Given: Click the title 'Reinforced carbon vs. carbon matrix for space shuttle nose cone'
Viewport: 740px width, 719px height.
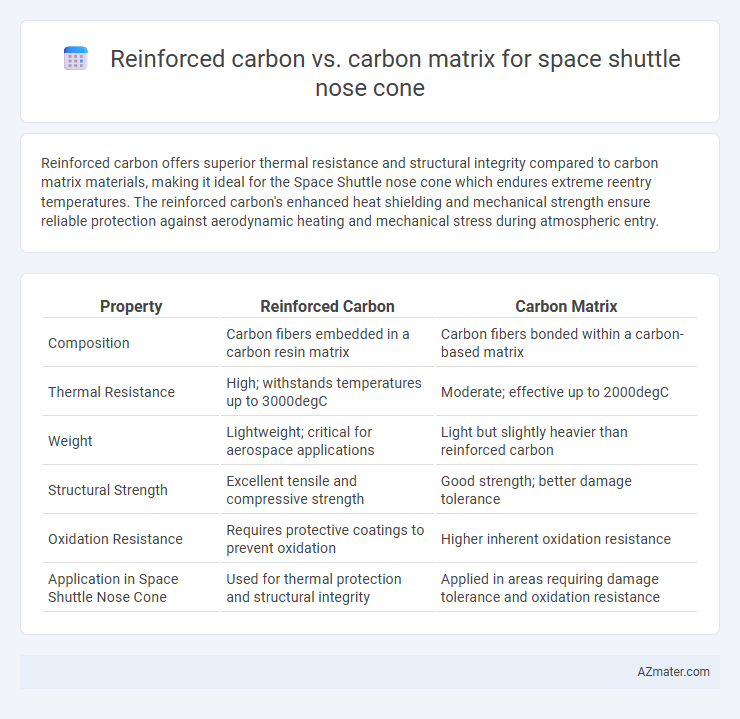Looking at the screenshot, I should click(395, 73).
